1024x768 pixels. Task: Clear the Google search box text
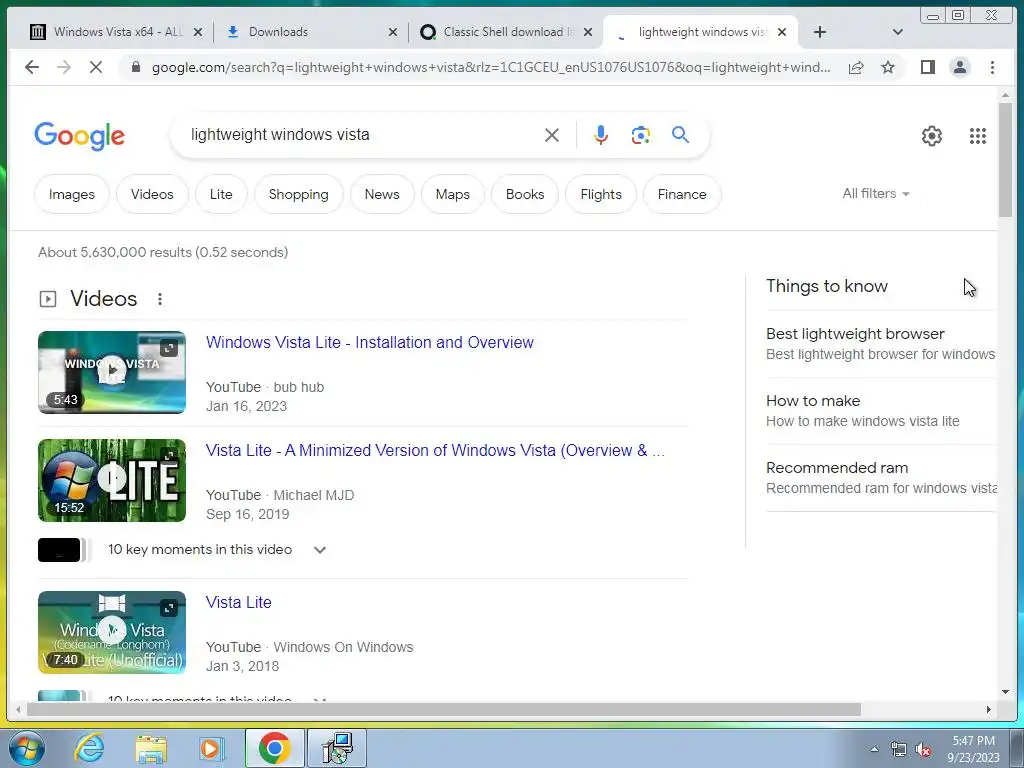coord(552,135)
